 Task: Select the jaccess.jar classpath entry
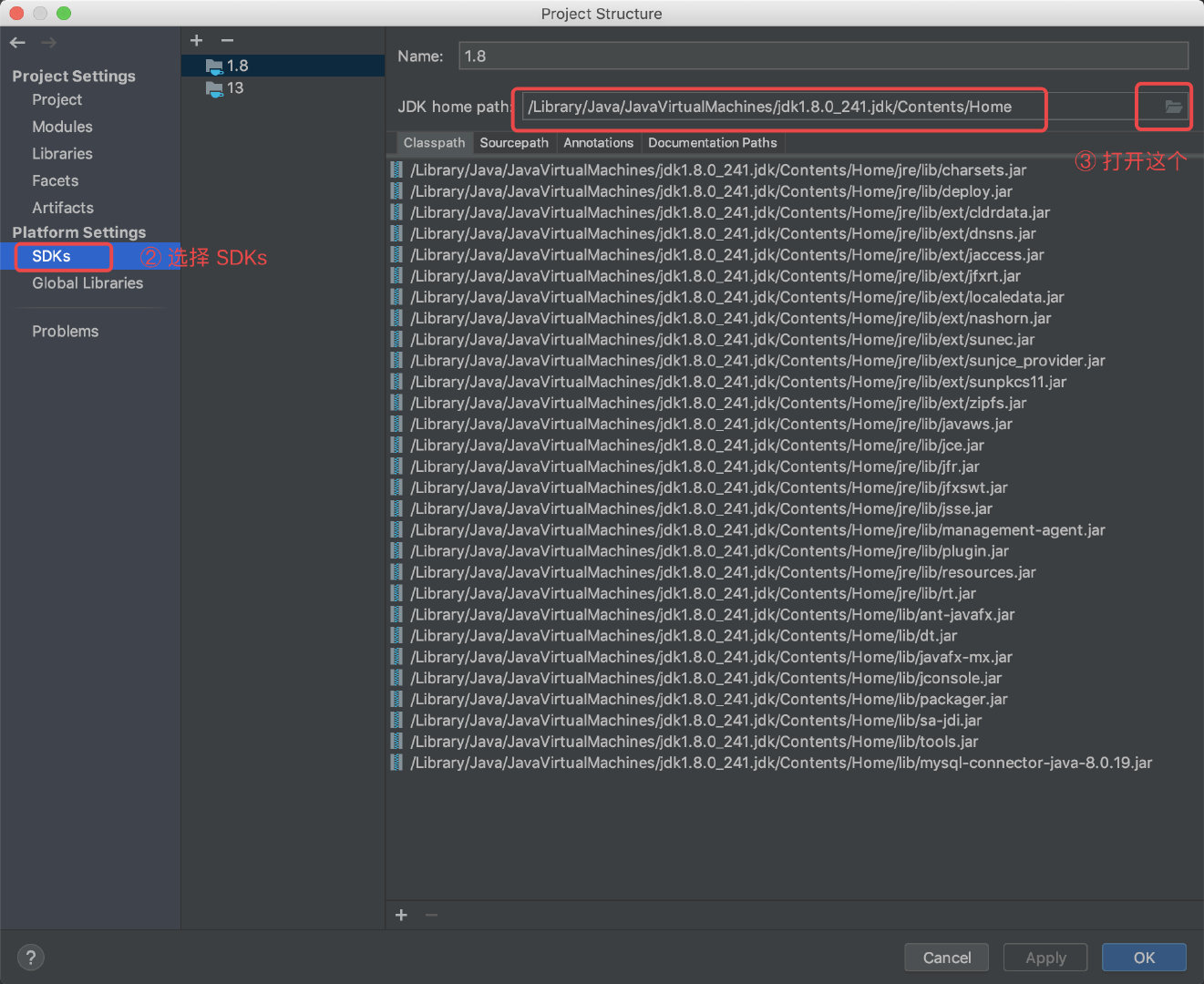pos(727,255)
